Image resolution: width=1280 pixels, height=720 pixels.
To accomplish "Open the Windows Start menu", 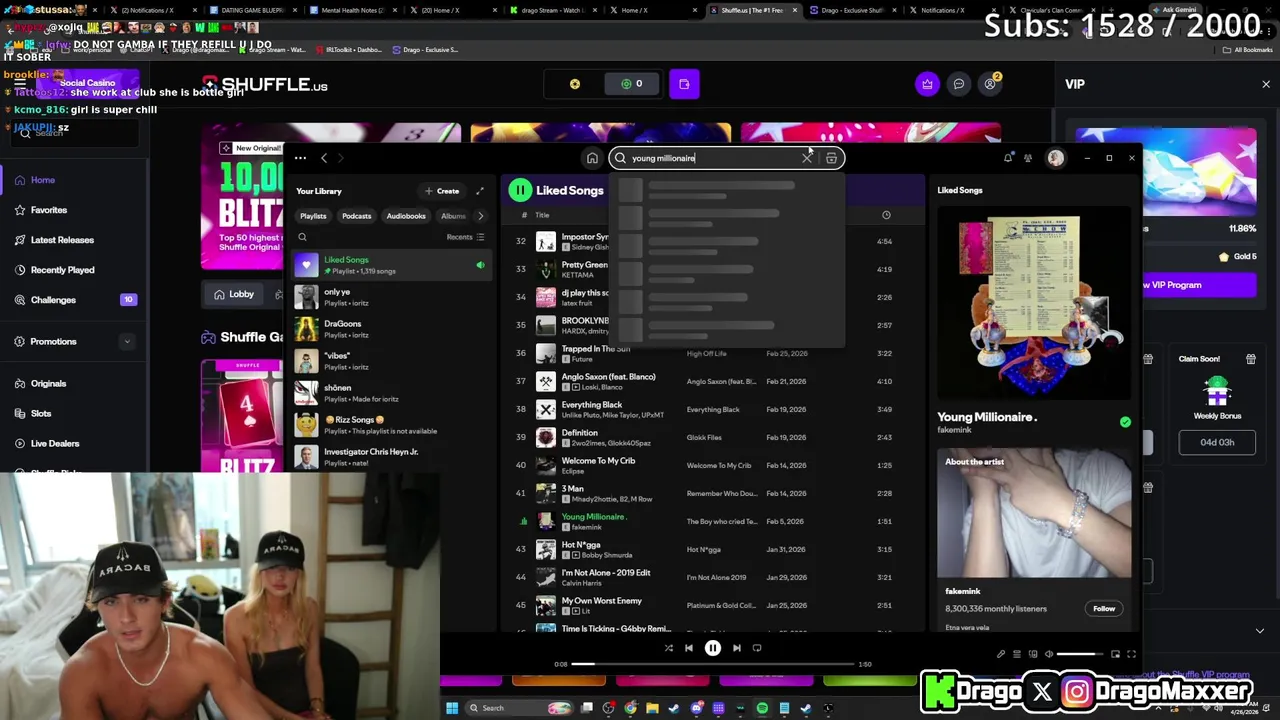I will pyautogui.click(x=452, y=708).
